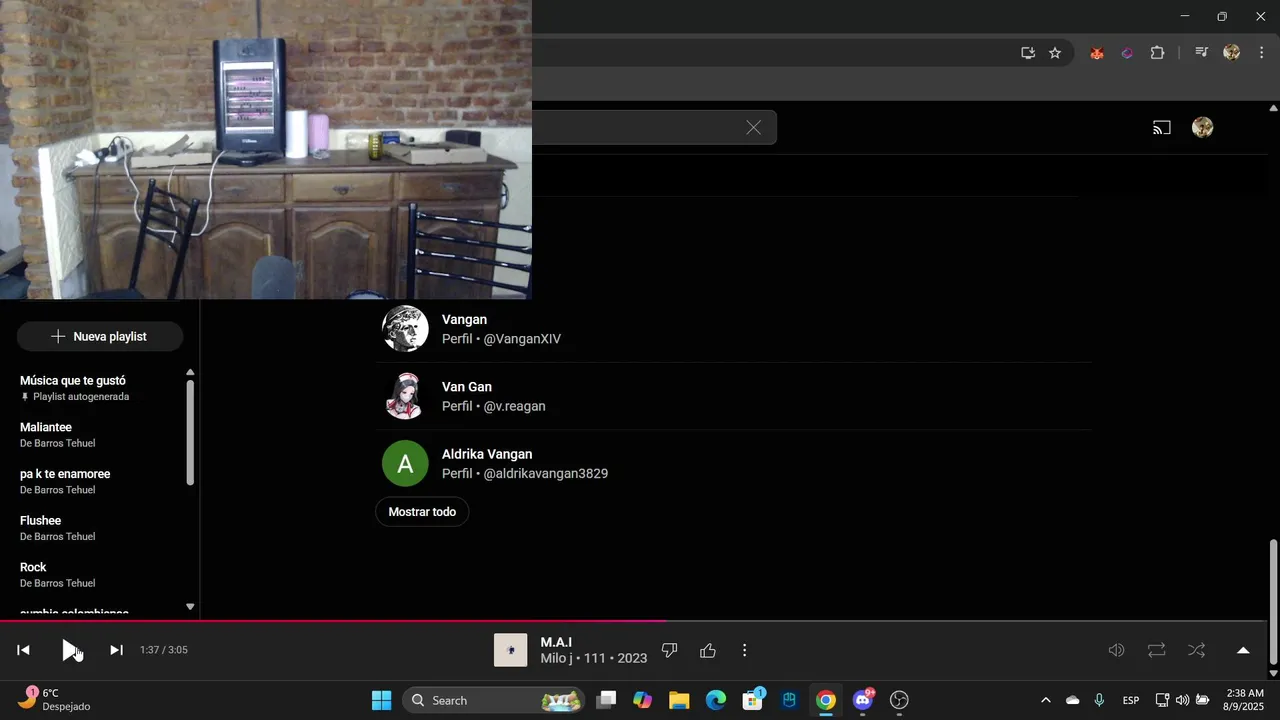Click the Van Gan anime avatar
This screenshot has width=1280, height=720.
(x=405, y=396)
